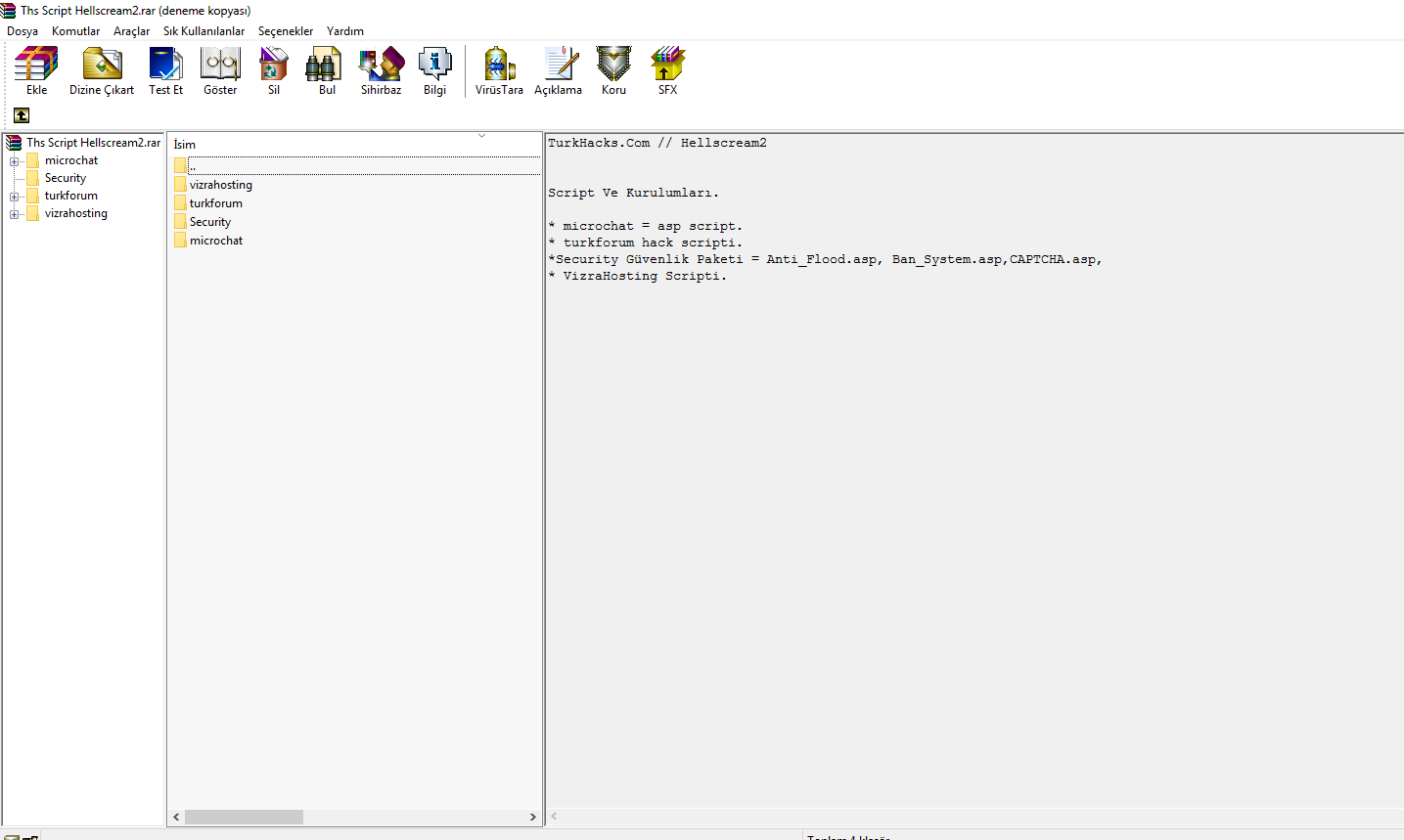Click the Ekle (add) toolbar icon

[x=36, y=64]
